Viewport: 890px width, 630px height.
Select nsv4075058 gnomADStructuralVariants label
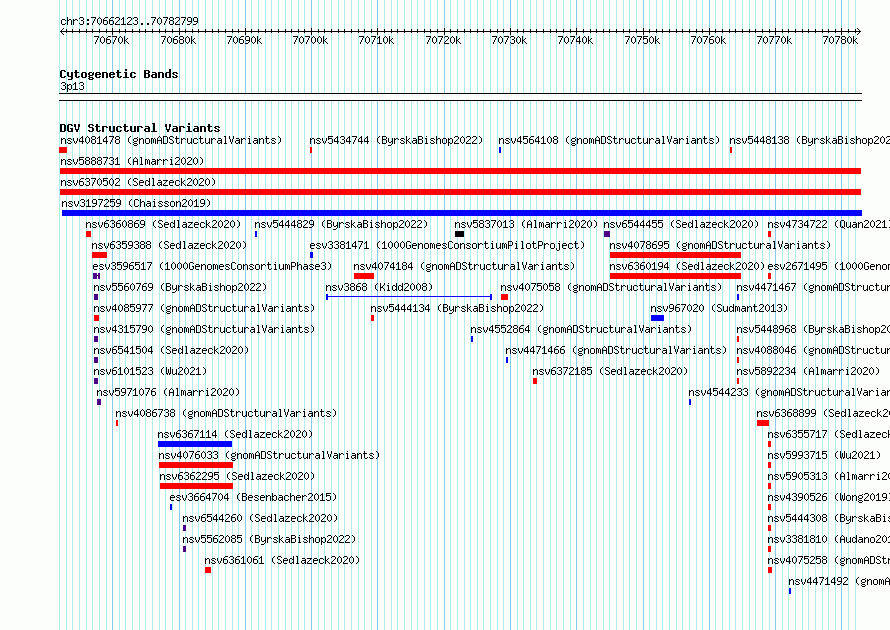click(611, 287)
